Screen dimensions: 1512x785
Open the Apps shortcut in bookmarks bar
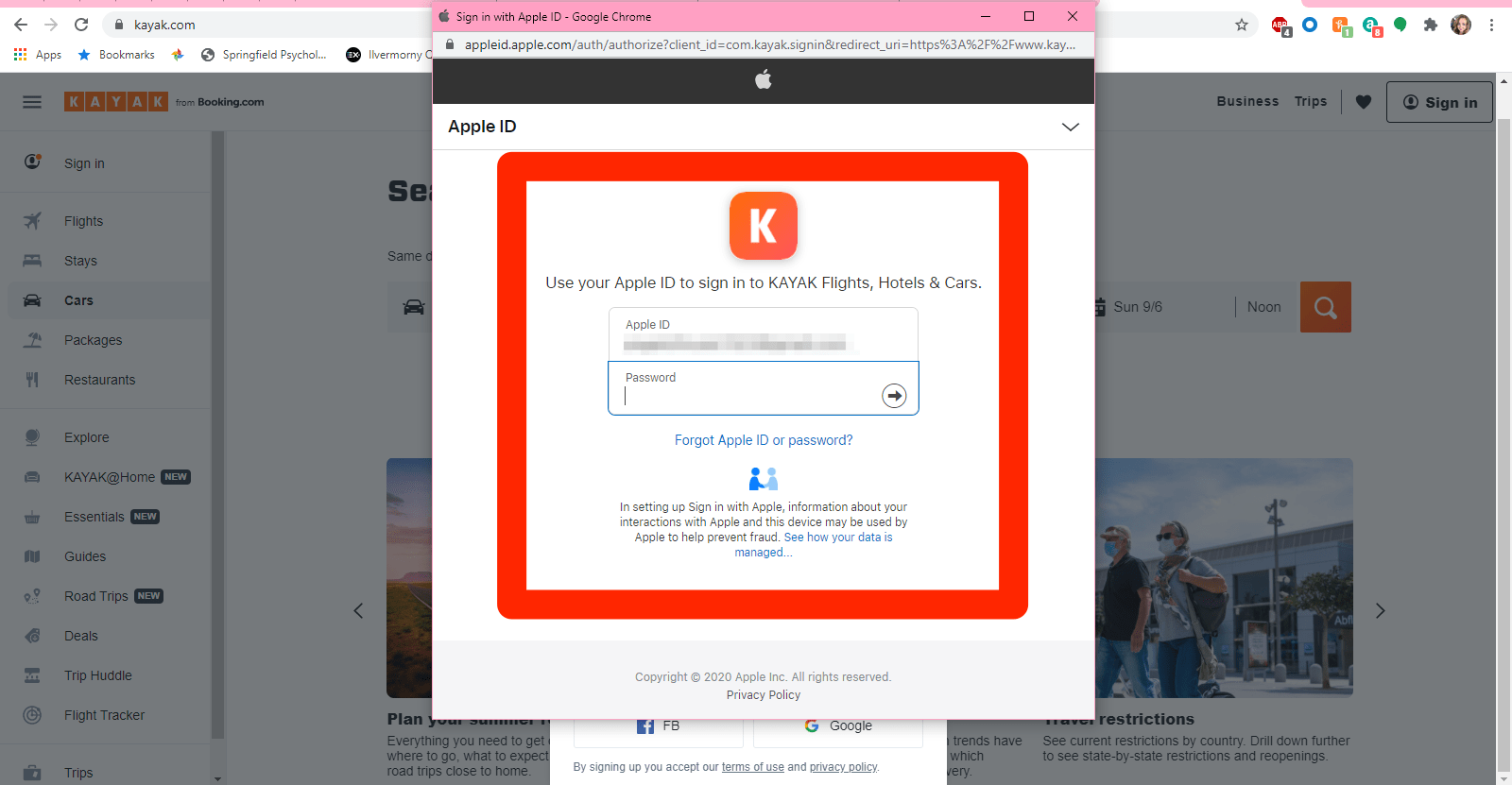[x=38, y=55]
